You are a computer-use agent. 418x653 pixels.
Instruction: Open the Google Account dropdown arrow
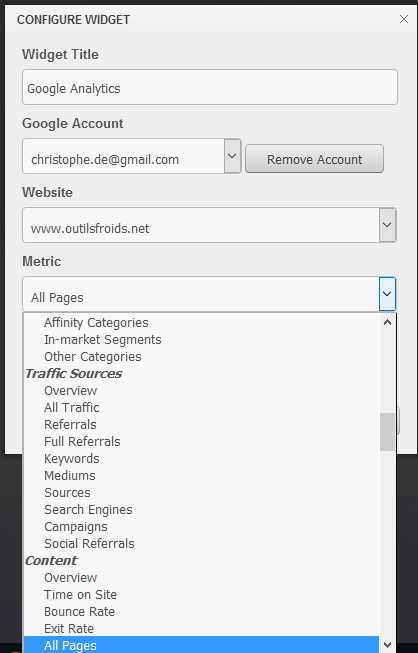(232, 156)
